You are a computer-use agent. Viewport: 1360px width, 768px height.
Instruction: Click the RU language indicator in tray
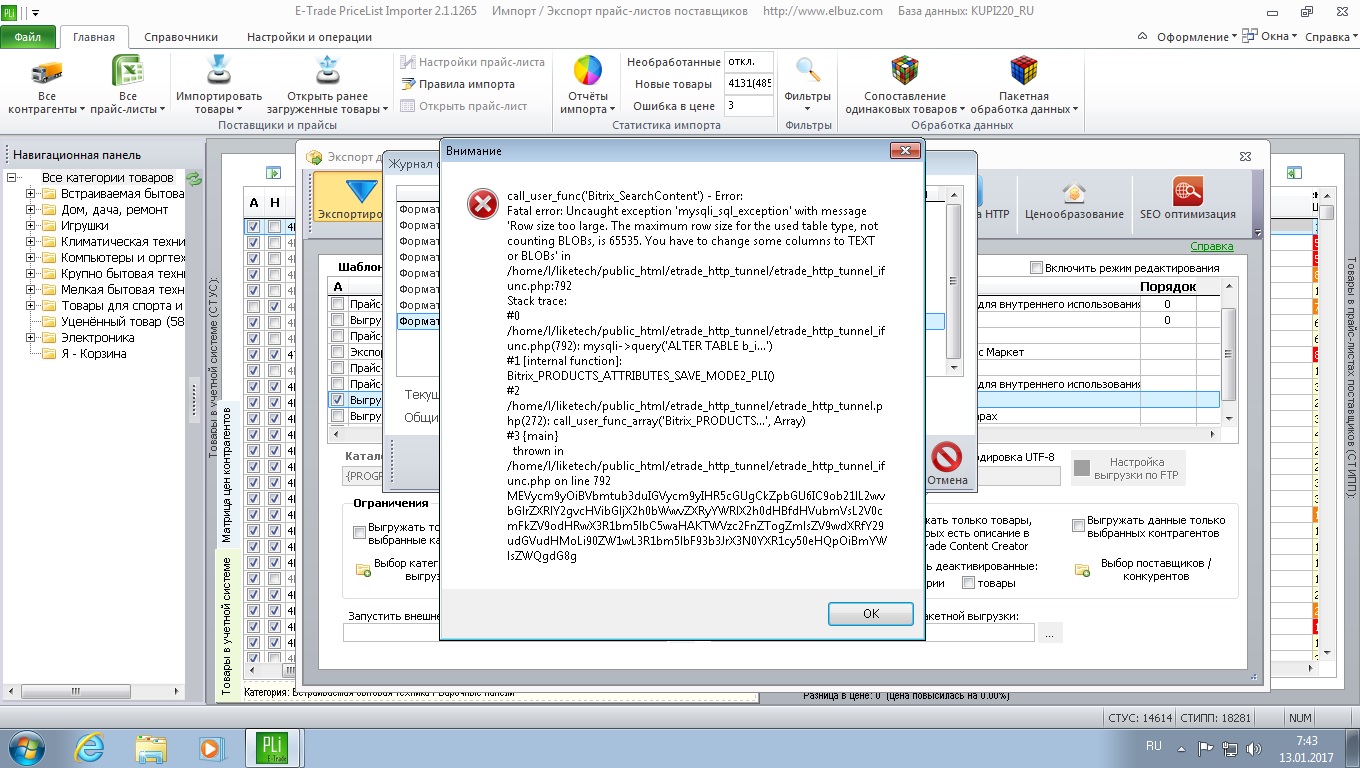[1153, 747]
